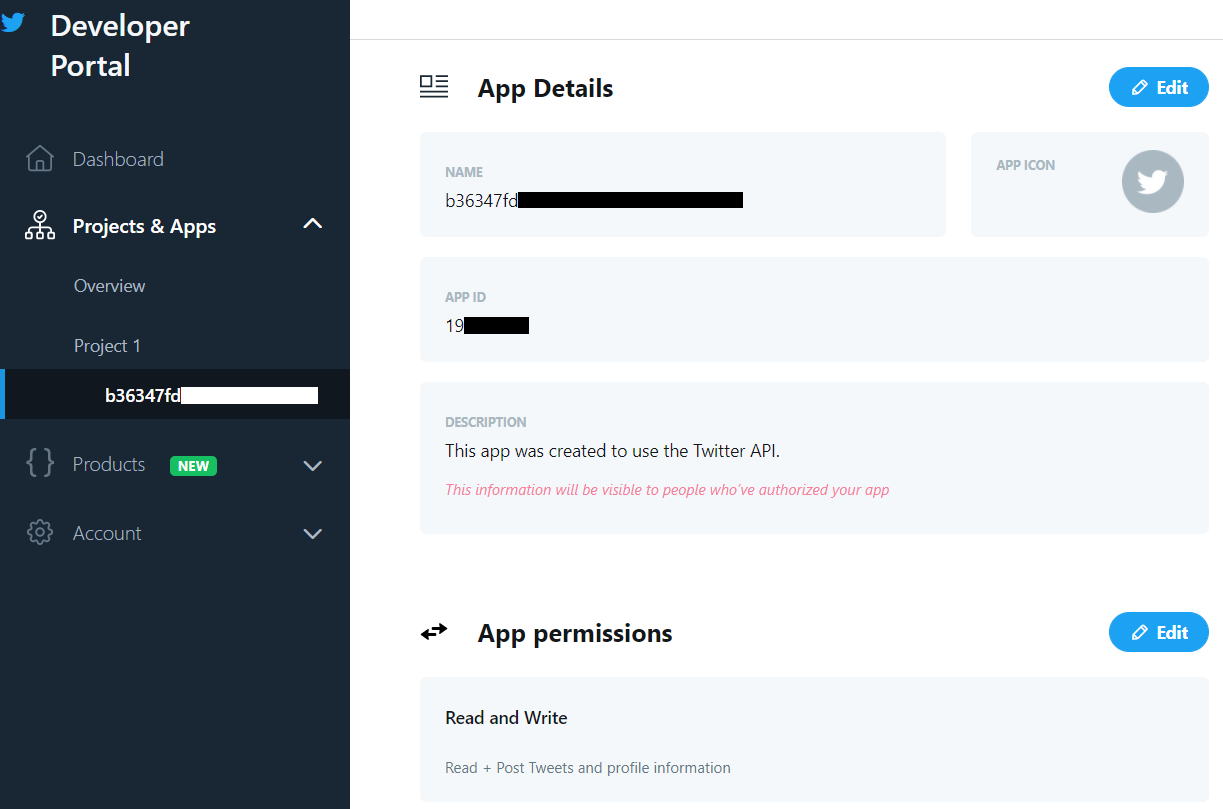
Task: Edit the App permissions section
Action: [x=1159, y=632]
